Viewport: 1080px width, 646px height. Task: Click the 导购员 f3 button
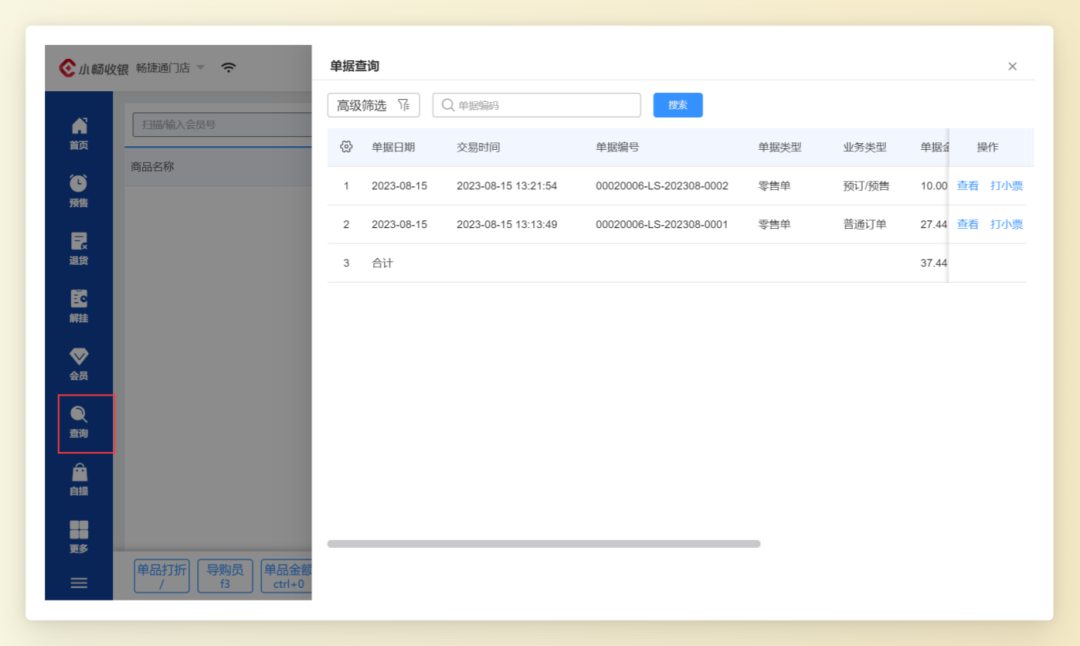(225, 576)
